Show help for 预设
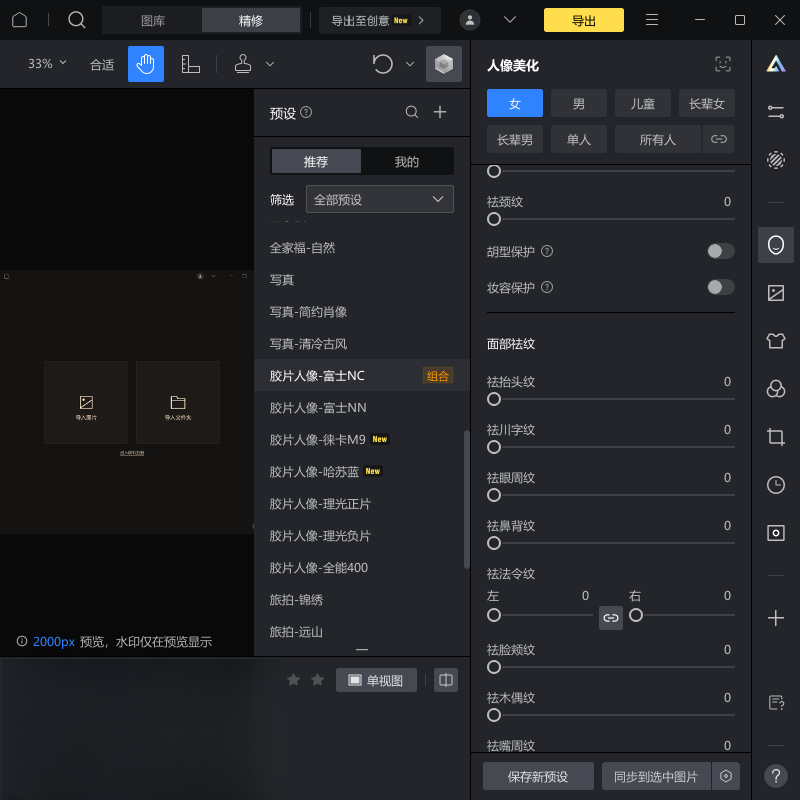Viewport: 800px width, 800px height. [x=306, y=112]
